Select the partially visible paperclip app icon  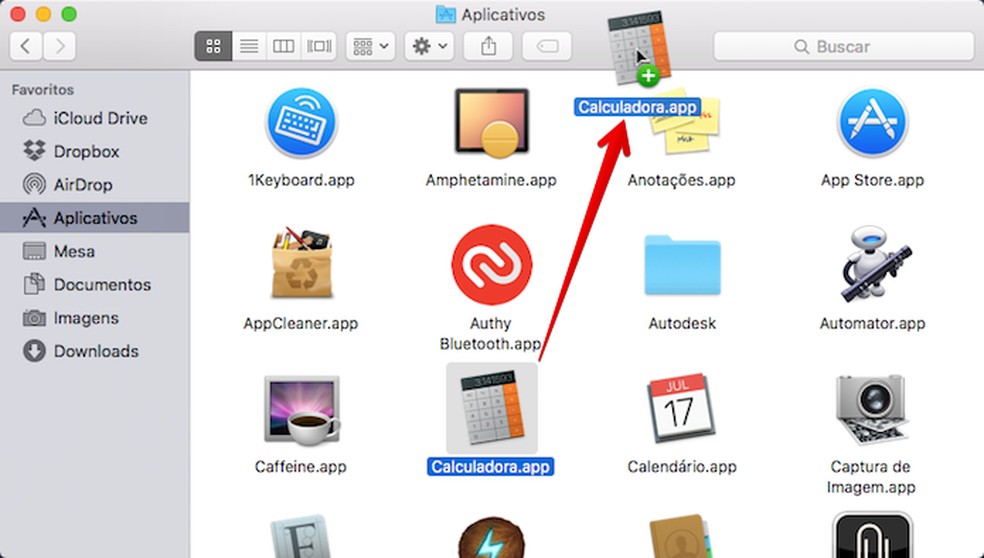click(872, 535)
